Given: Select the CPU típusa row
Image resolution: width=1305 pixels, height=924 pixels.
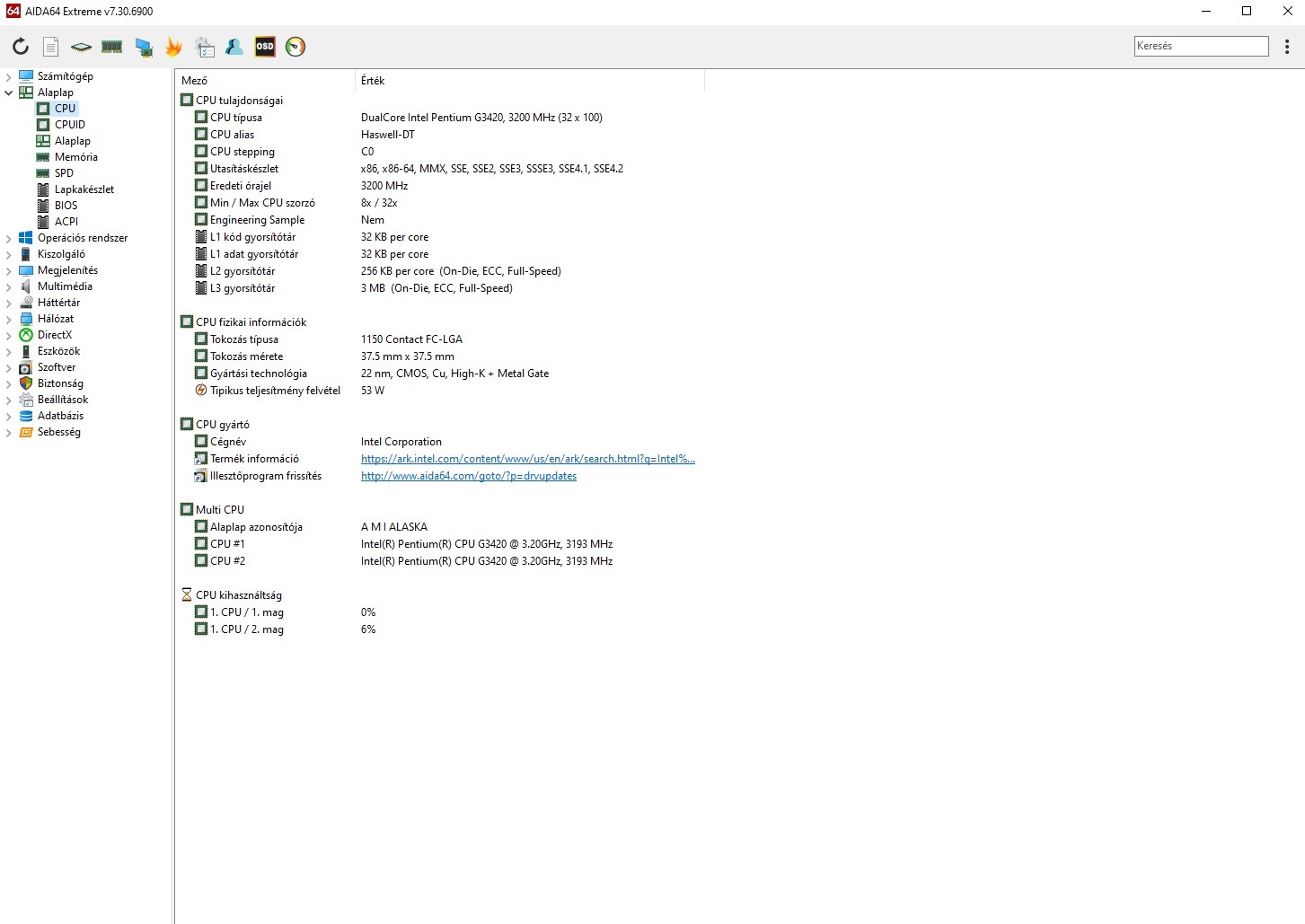Looking at the screenshot, I should point(440,118).
